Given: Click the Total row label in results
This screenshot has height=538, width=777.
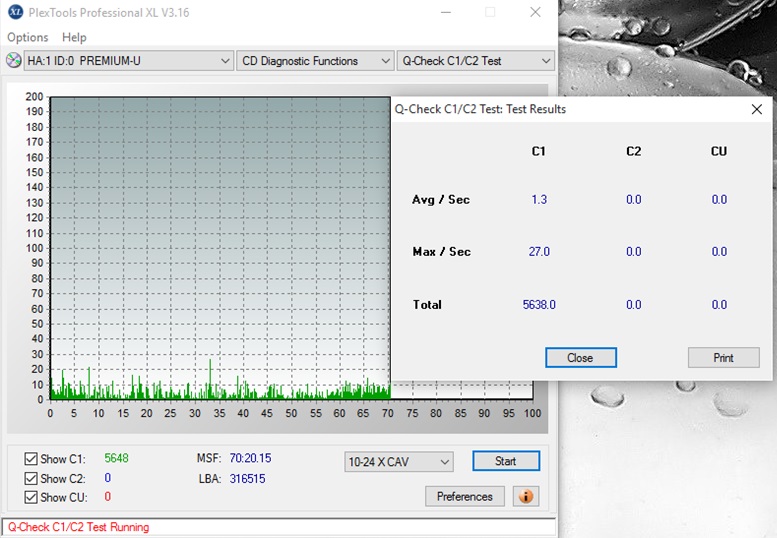Looking at the screenshot, I should [x=427, y=305].
